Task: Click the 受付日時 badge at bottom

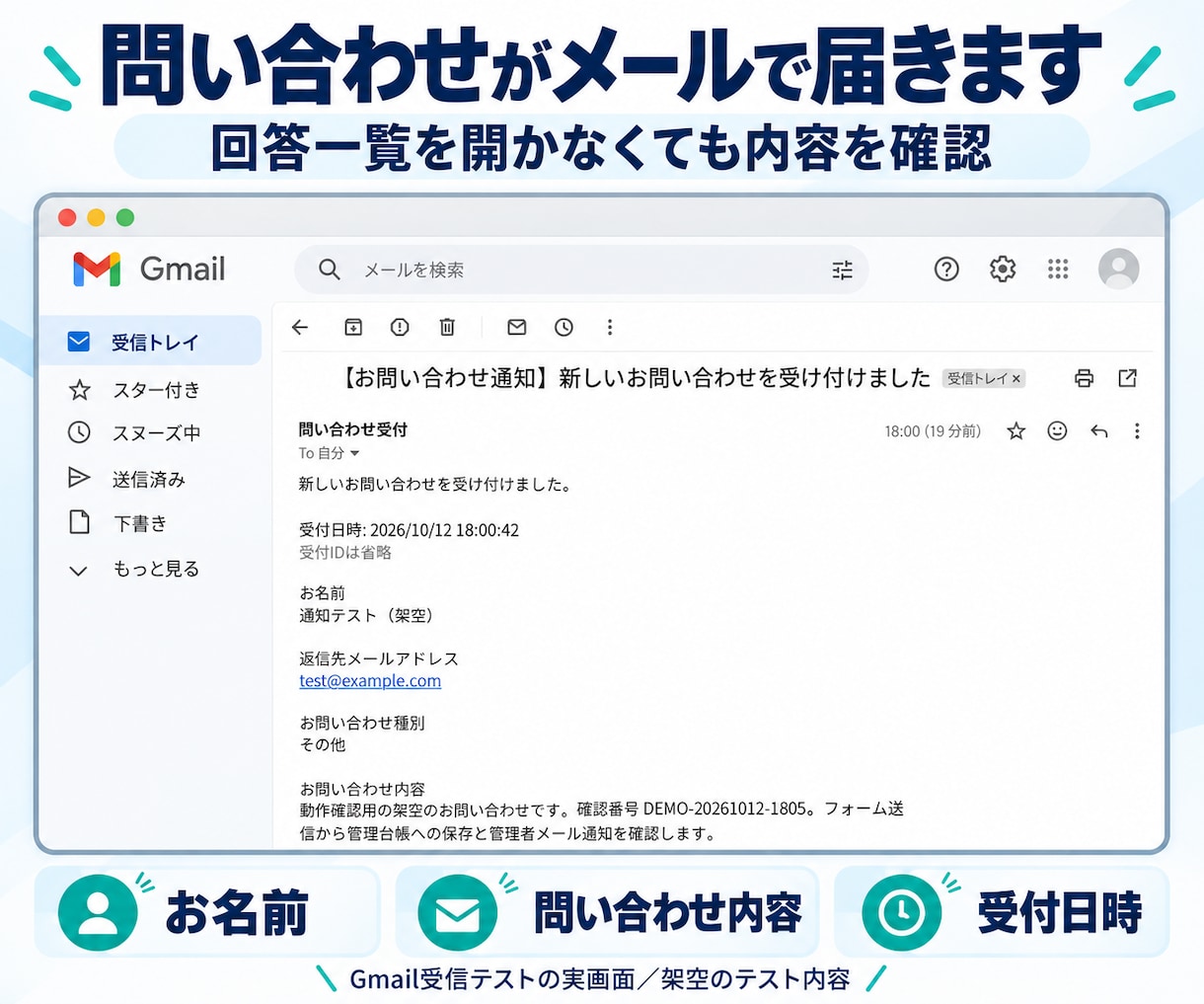Action: click(x=1002, y=911)
